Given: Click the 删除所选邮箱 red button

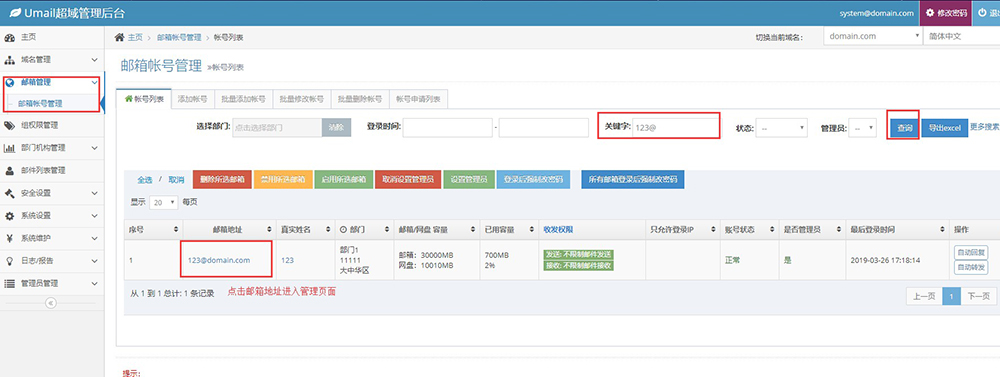Looking at the screenshot, I should click(x=221, y=180).
